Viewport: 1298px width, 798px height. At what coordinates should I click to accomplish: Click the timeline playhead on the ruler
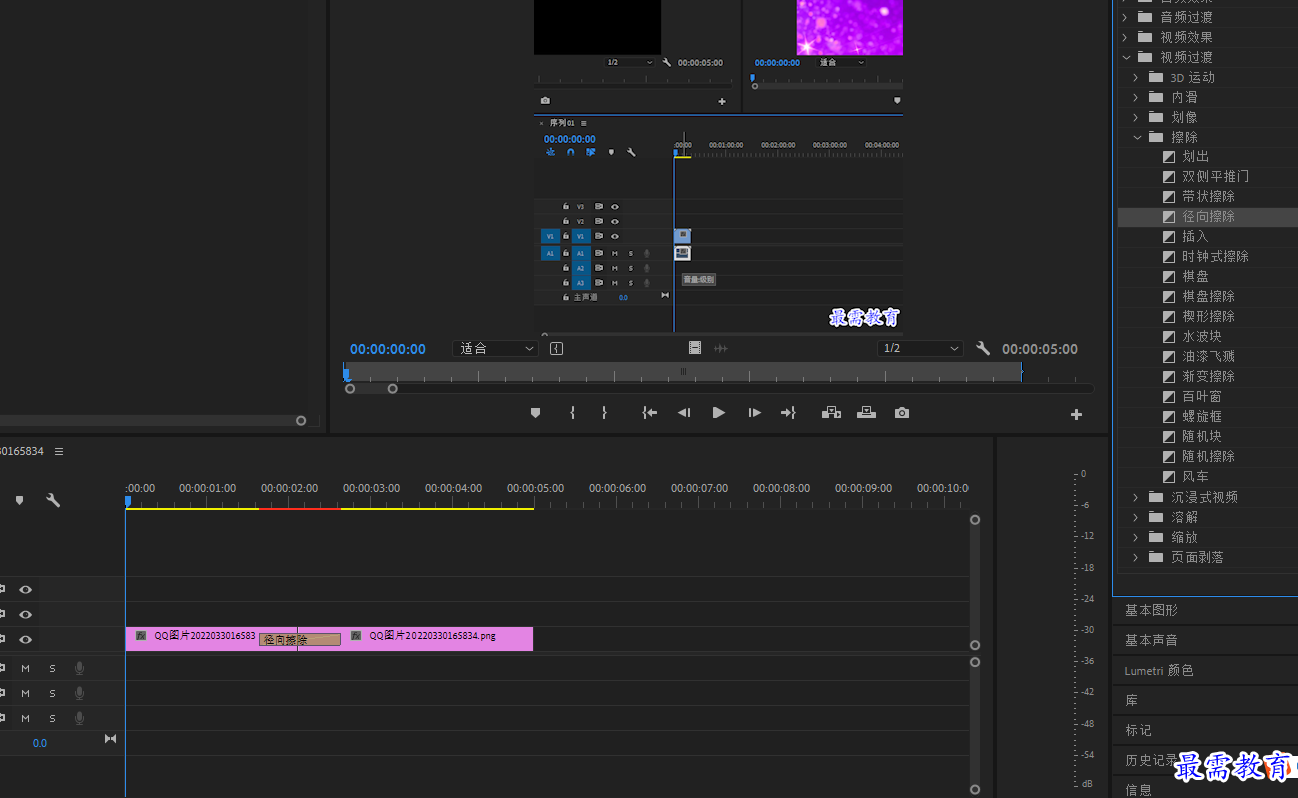pyautogui.click(x=128, y=501)
